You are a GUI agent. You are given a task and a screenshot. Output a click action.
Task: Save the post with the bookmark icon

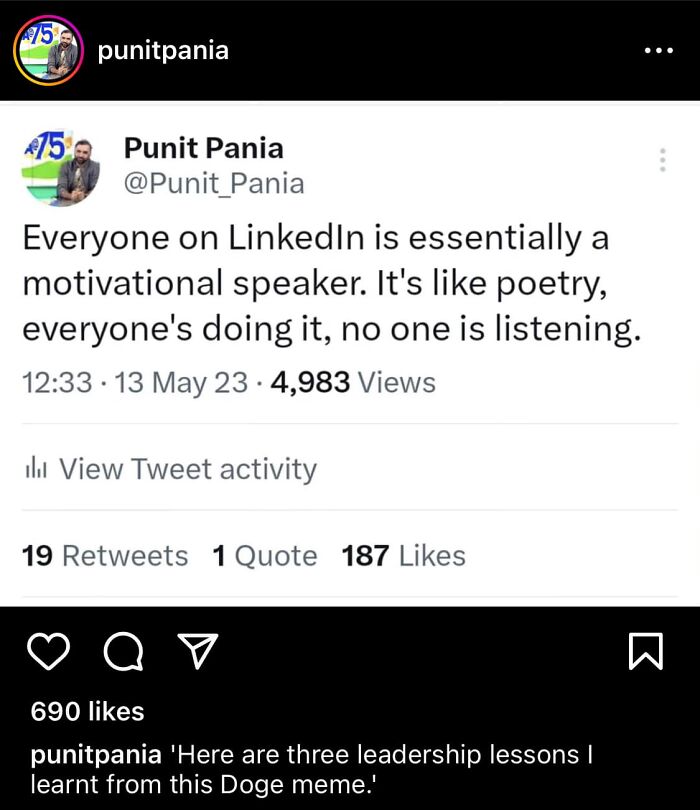pyautogui.click(x=648, y=651)
